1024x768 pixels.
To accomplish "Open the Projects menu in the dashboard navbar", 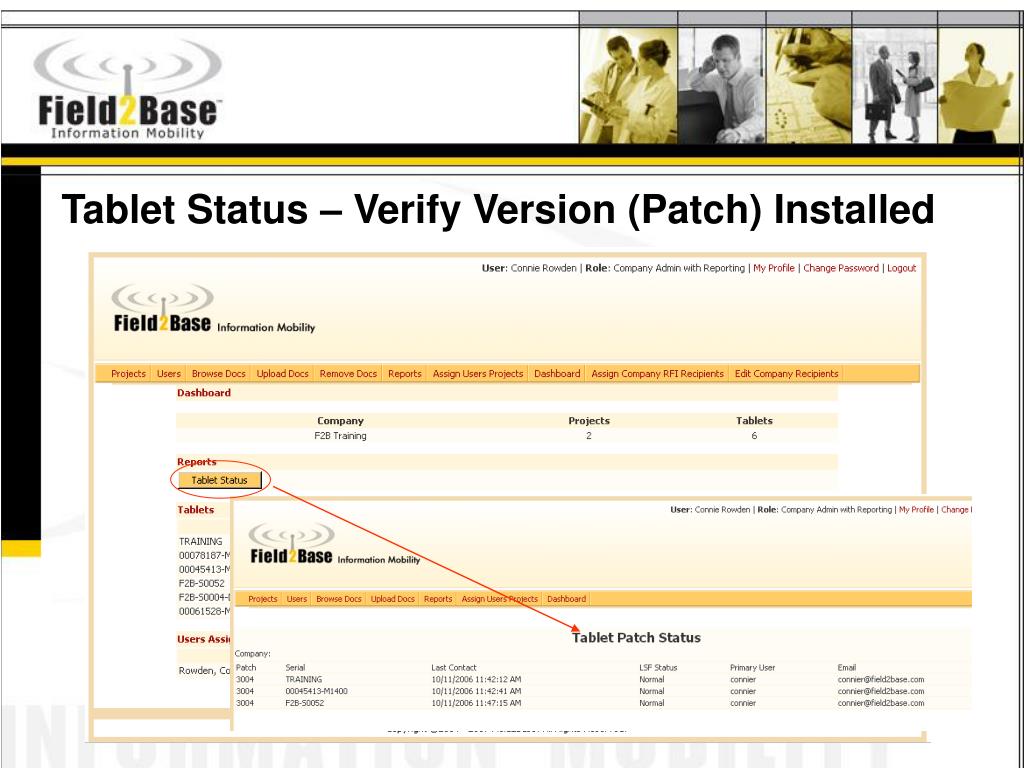I will coord(128,374).
